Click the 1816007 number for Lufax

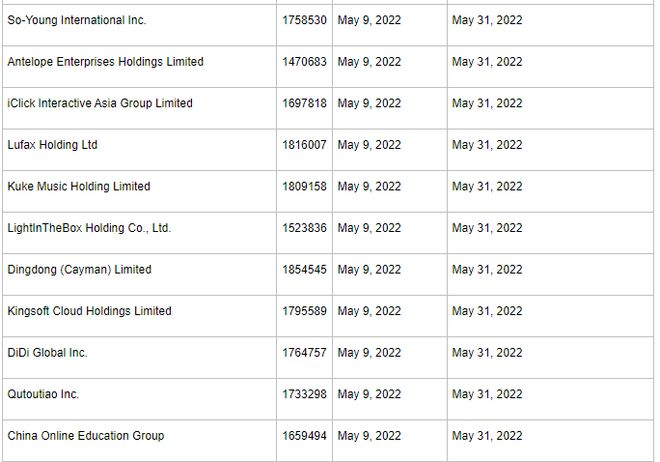point(304,145)
